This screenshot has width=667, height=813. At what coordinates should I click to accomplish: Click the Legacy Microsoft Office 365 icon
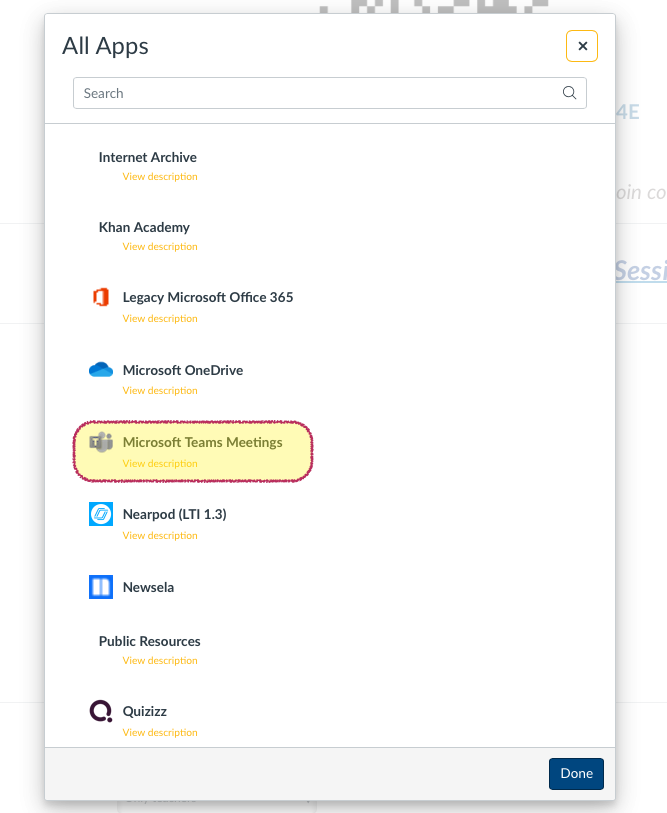[x=100, y=298]
